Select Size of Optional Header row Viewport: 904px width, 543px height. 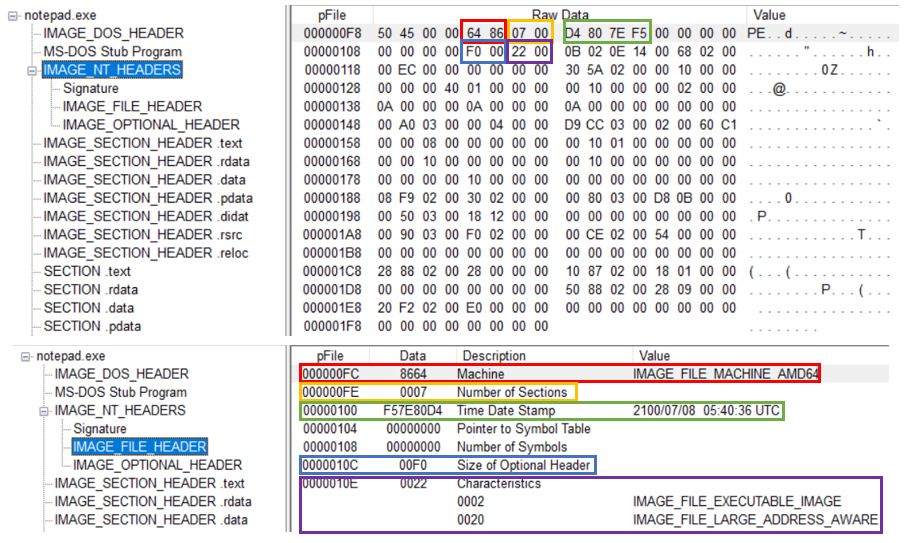click(x=591, y=465)
